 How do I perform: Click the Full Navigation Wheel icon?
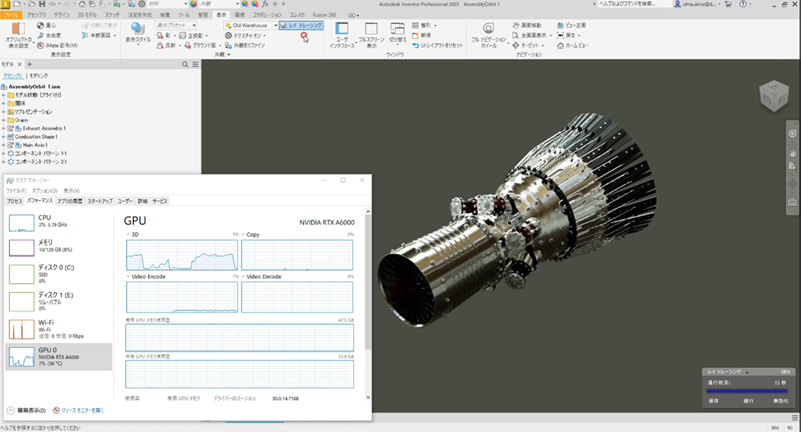click(488, 29)
